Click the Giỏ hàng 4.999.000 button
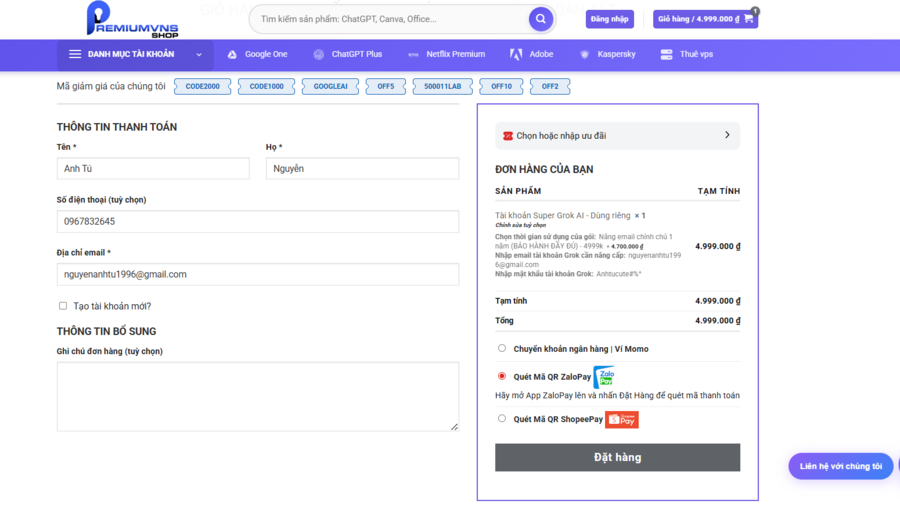This screenshot has height=508, width=900. tap(705, 19)
